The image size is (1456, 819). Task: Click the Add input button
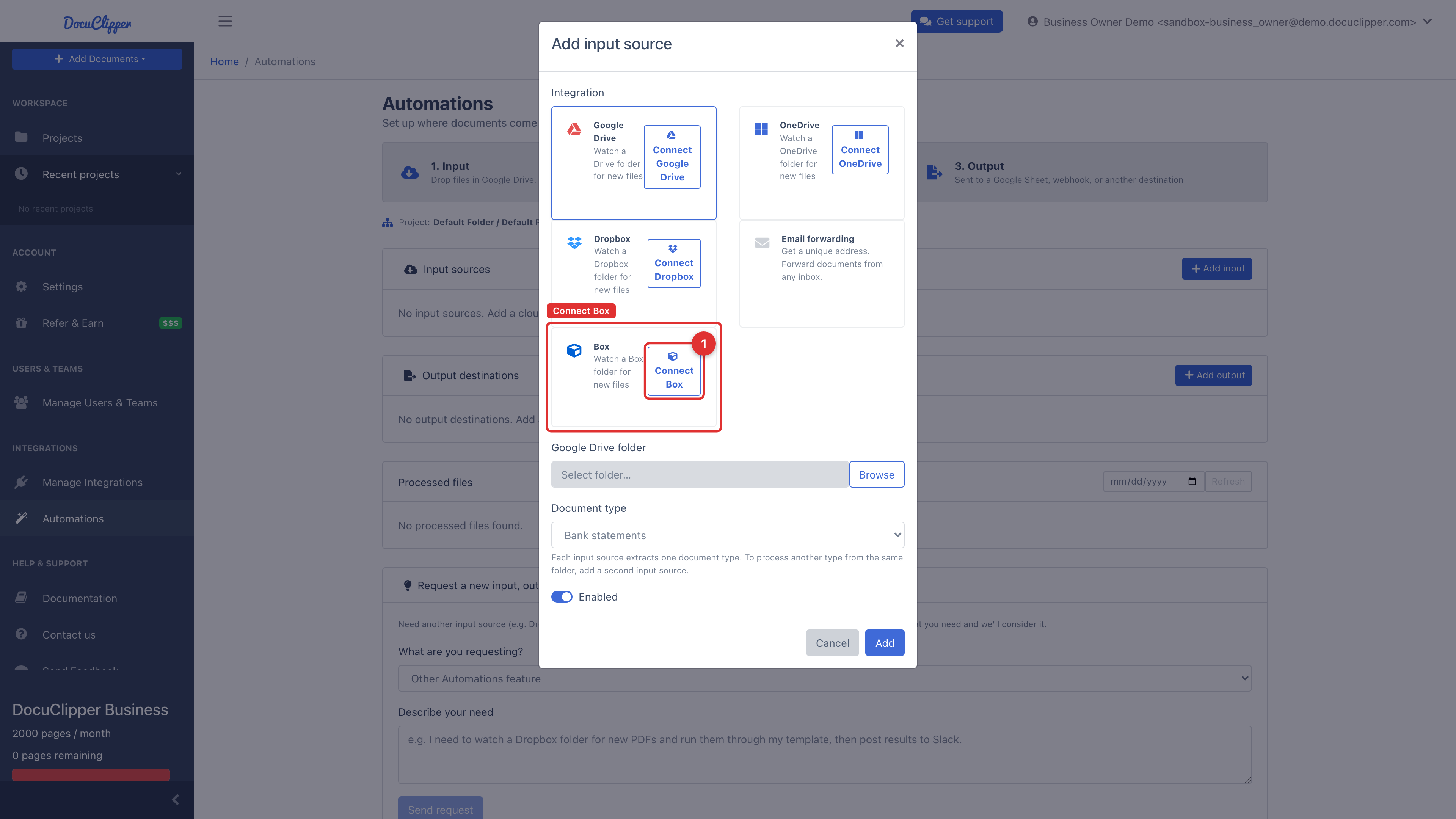(1217, 268)
